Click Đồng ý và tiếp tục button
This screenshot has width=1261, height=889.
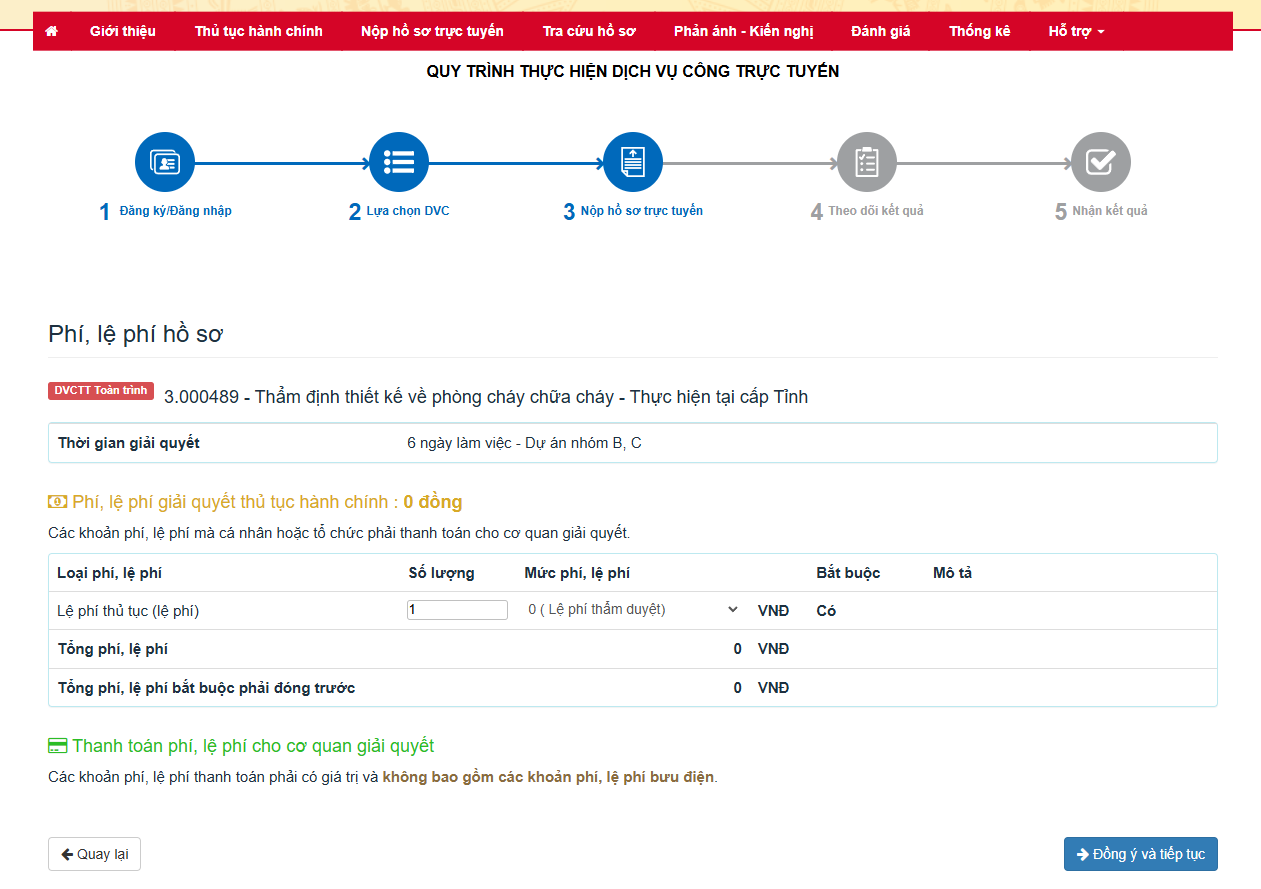point(1140,854)
